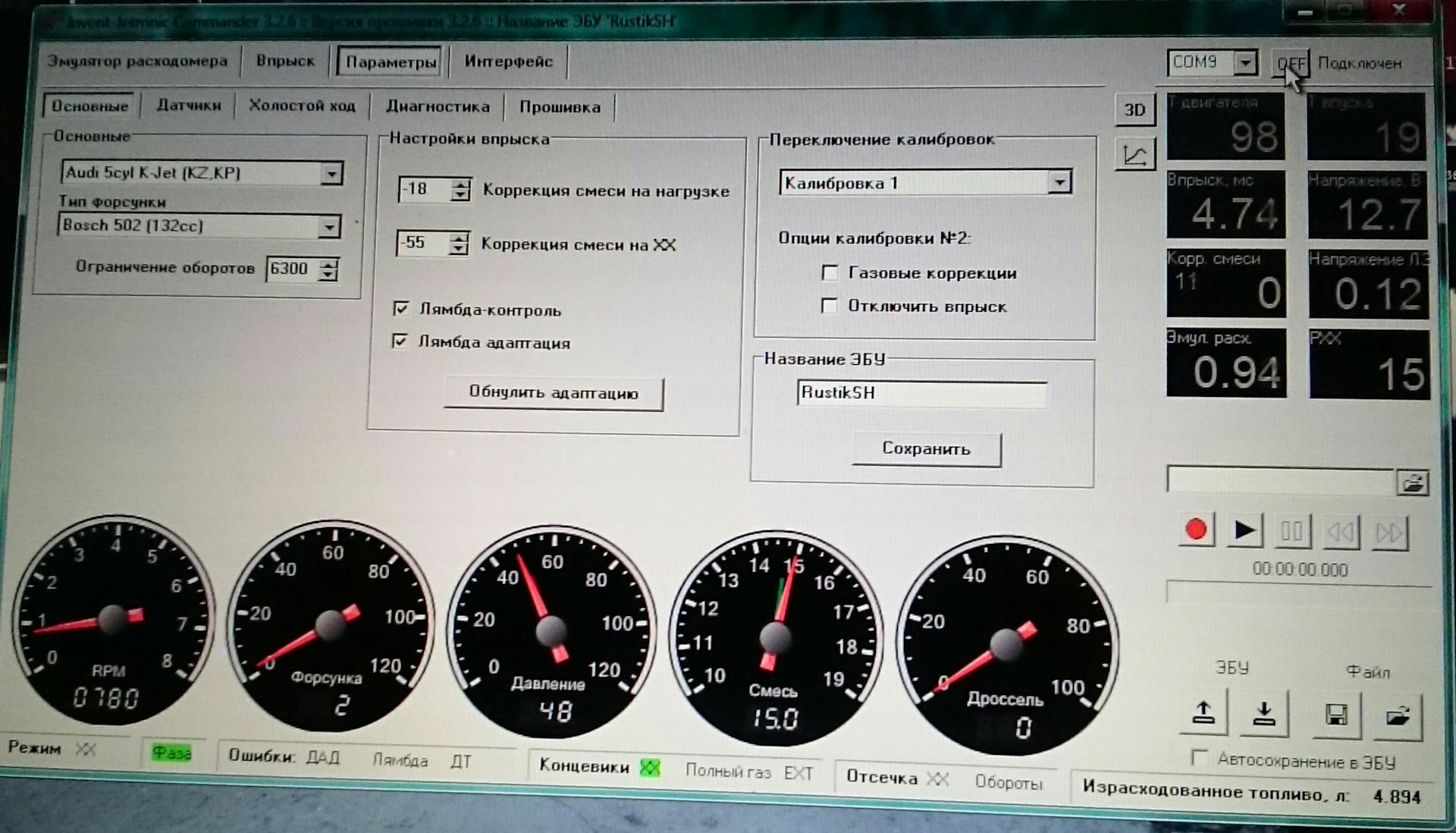The image size is (1456, 833).
Task: Click Название ЭБУ text field
Action: 921,393
